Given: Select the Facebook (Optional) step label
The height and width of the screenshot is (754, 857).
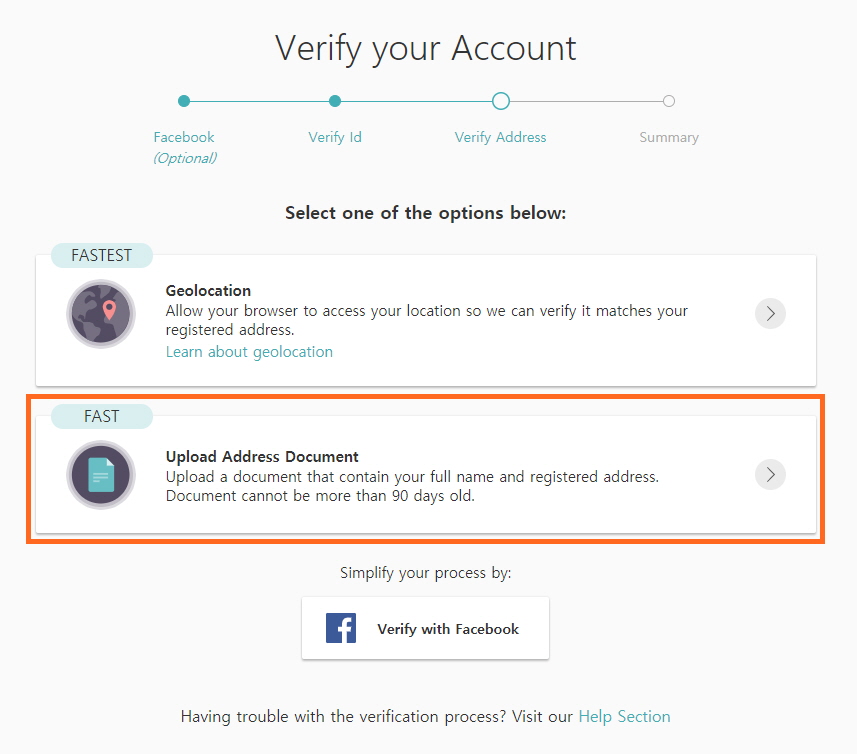Looking at the screenshot, I should pos(184,147).
